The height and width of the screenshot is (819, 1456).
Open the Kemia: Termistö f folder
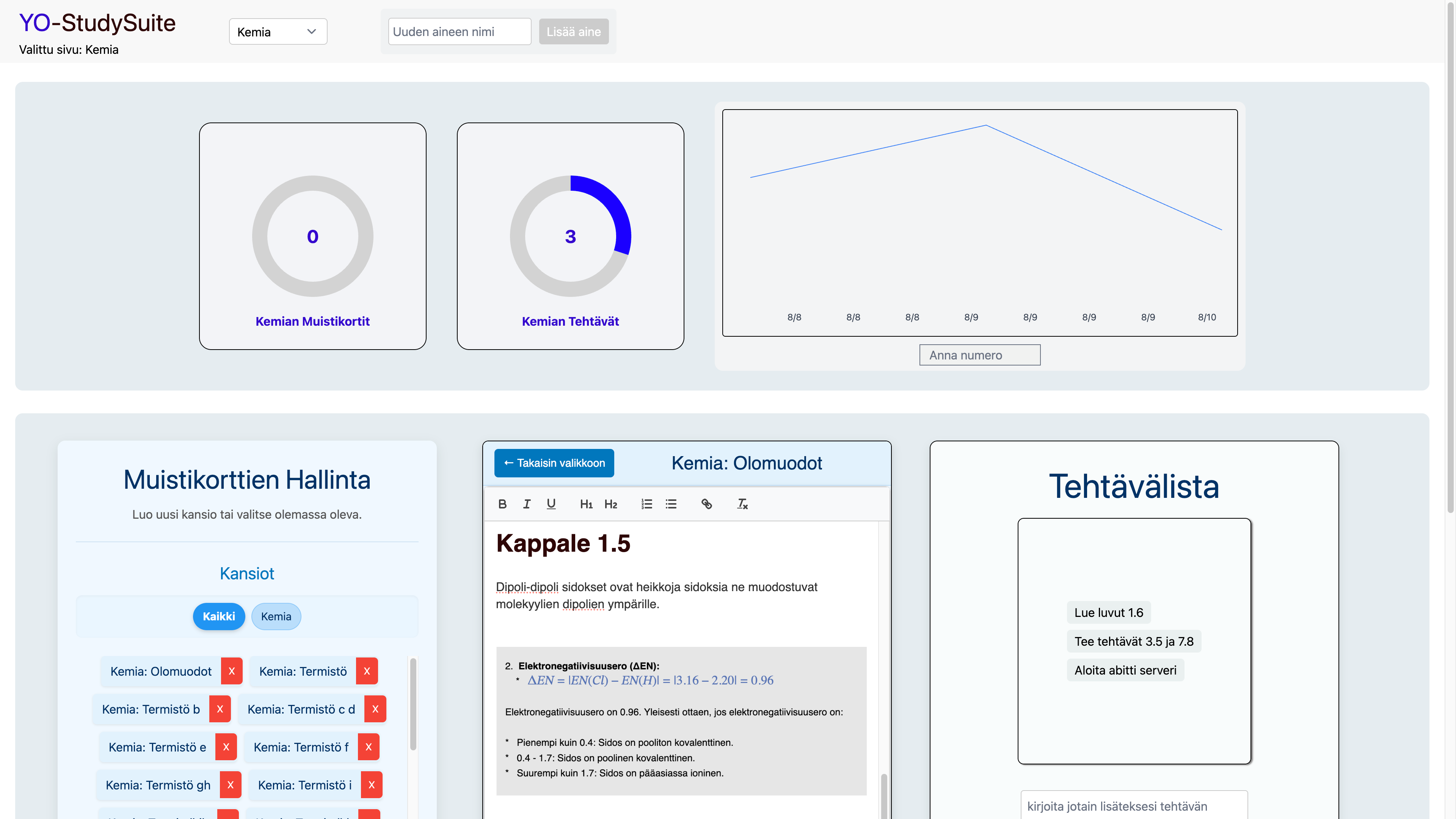pyautogui.click(x=301, y=747)
